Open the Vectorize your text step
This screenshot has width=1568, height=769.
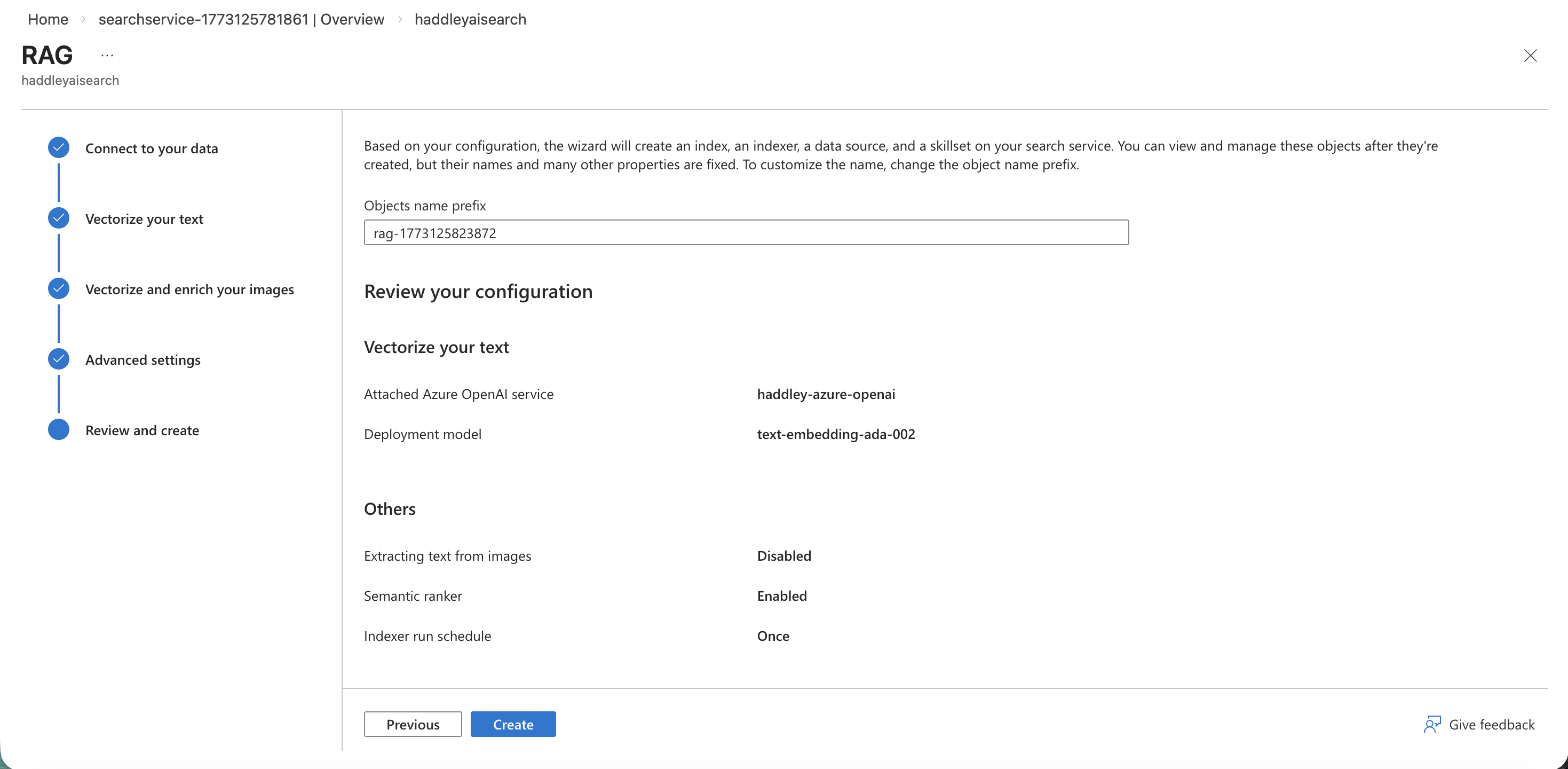click(x=144, y=218)
